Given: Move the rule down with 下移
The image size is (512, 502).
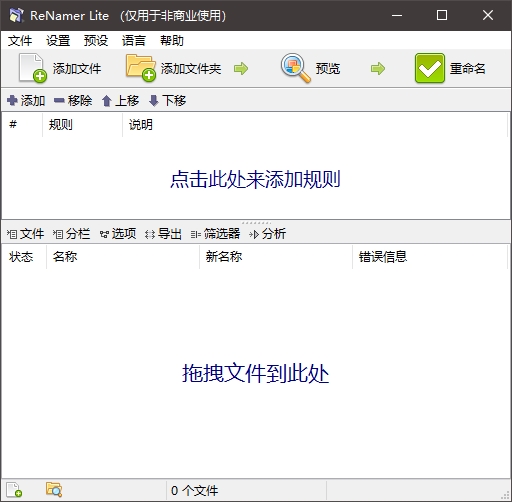Looking at the screenshot, I should click(x=167, y=100).
